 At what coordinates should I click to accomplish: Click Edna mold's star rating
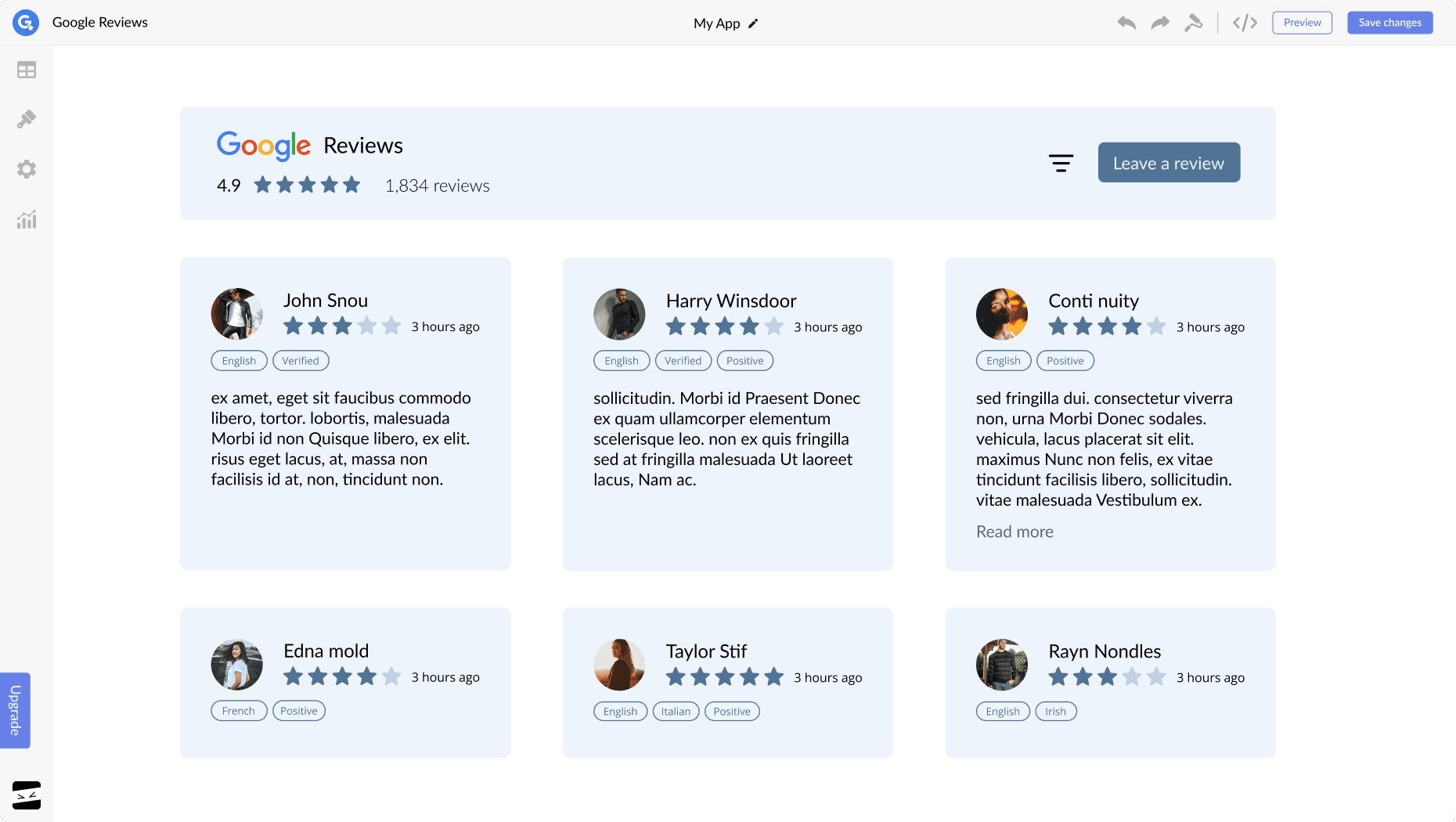coord(342,676)
